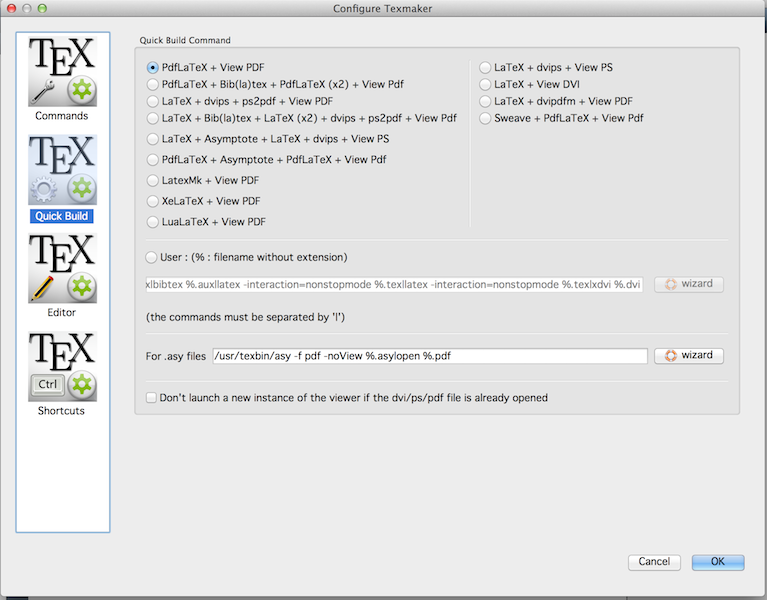Click the commands separator hint text
This screenshot has height=600, width=767.
(x=245, y=317)
